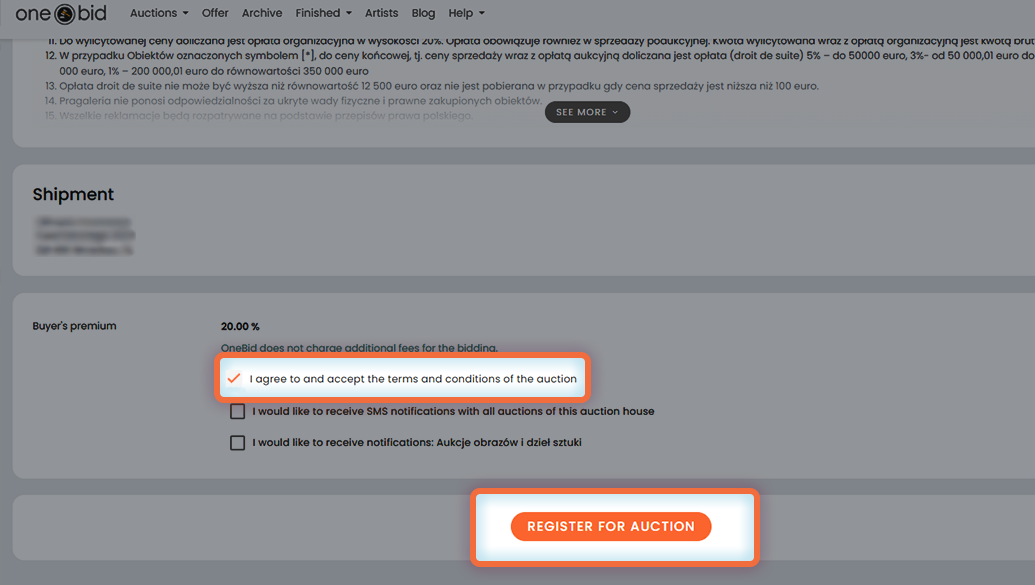The height and width of the screenshot is (585, 1035).
Task: Open the Artists page
Action: [x=382, y=13]
